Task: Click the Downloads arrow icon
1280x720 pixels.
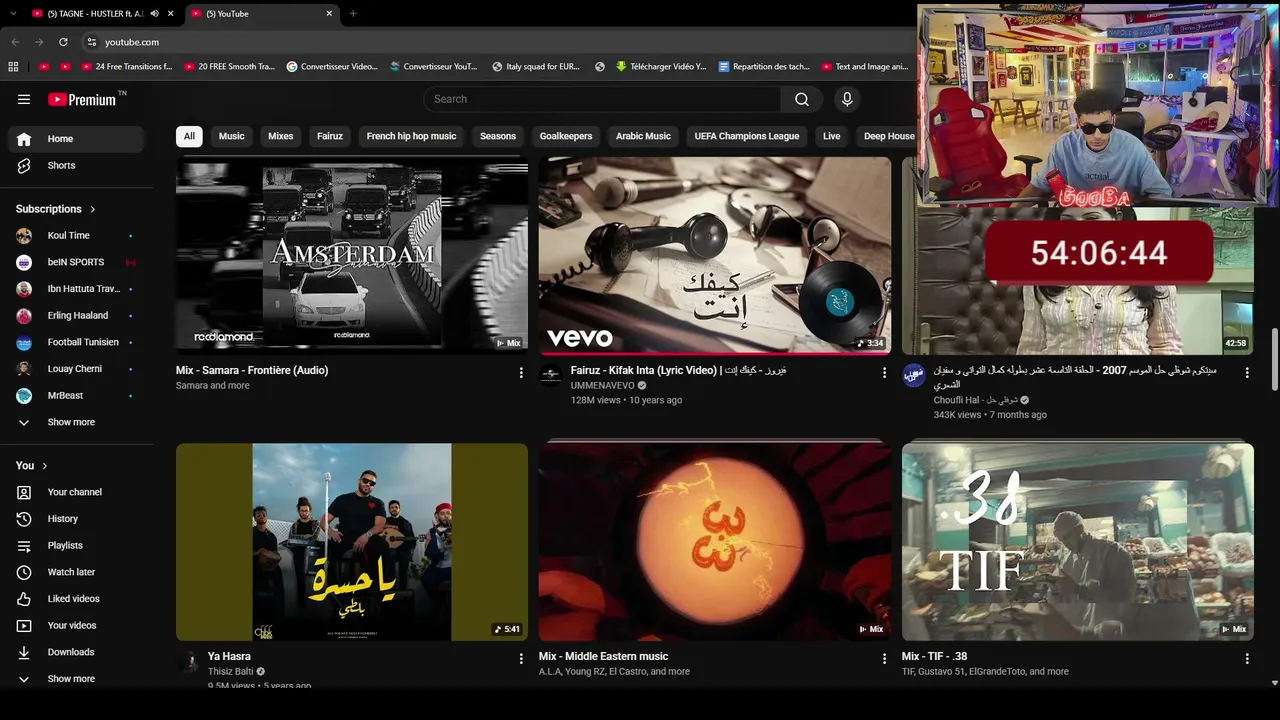Action: pos(24,652)
